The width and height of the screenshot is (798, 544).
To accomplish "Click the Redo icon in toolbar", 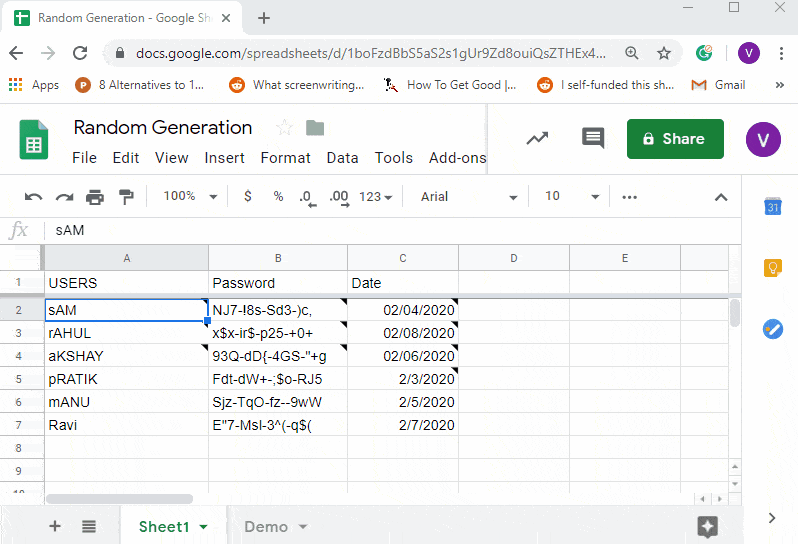I will tap(64, 197).
